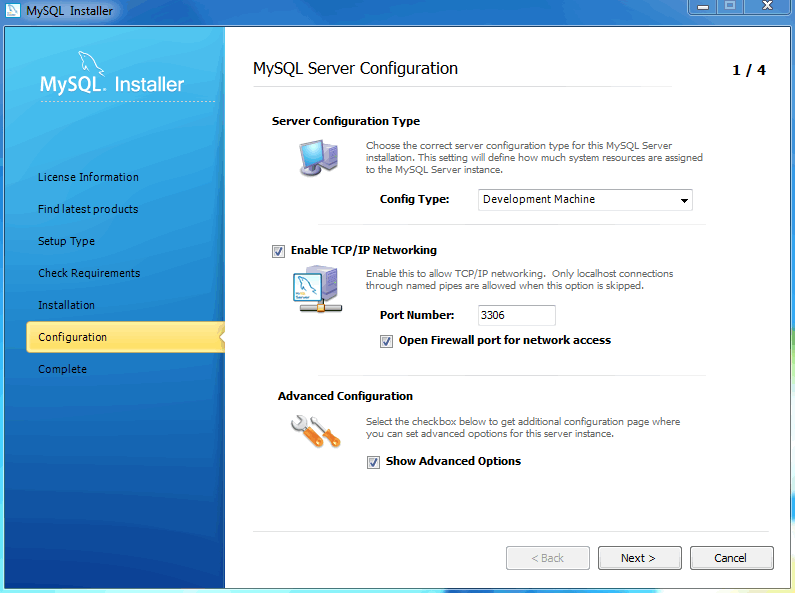This screenshot has width=795, height=593.
Task: Click the Next > button
Action: pos(639,558)
